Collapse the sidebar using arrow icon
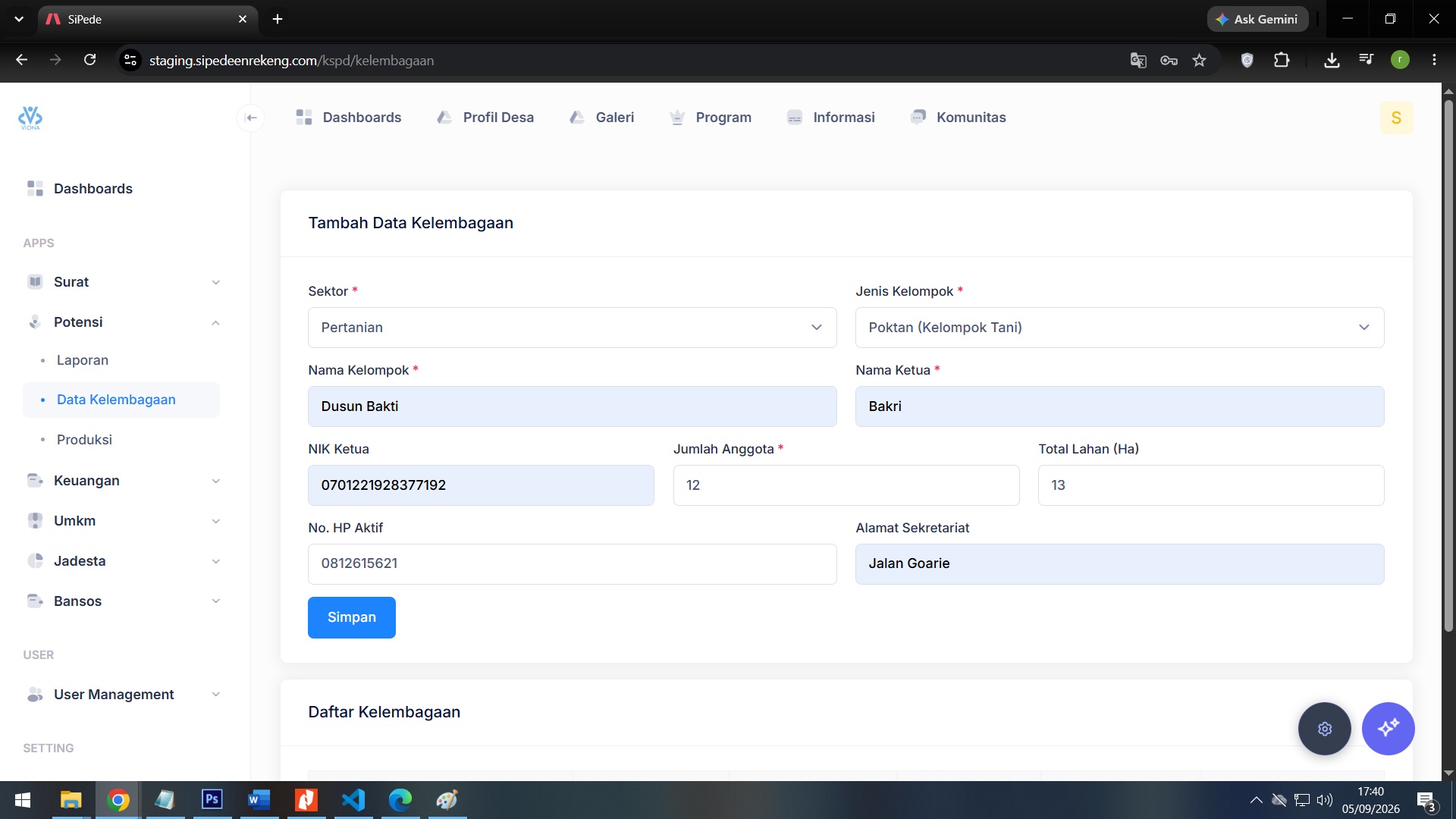Viewport: 1456px width, 819px height. point(251,118)
